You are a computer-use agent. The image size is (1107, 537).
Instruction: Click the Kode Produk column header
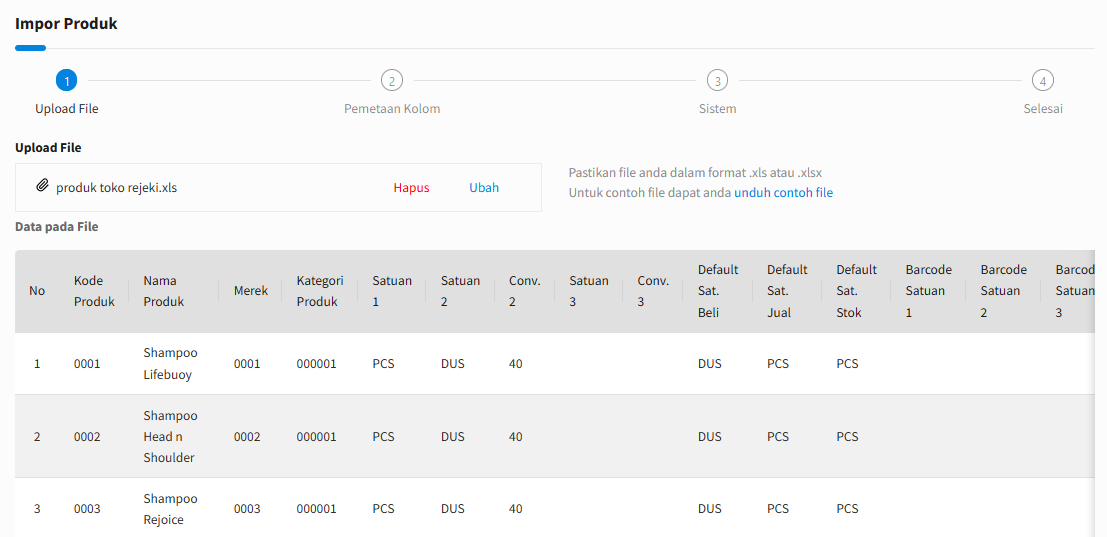pos(94,291)
